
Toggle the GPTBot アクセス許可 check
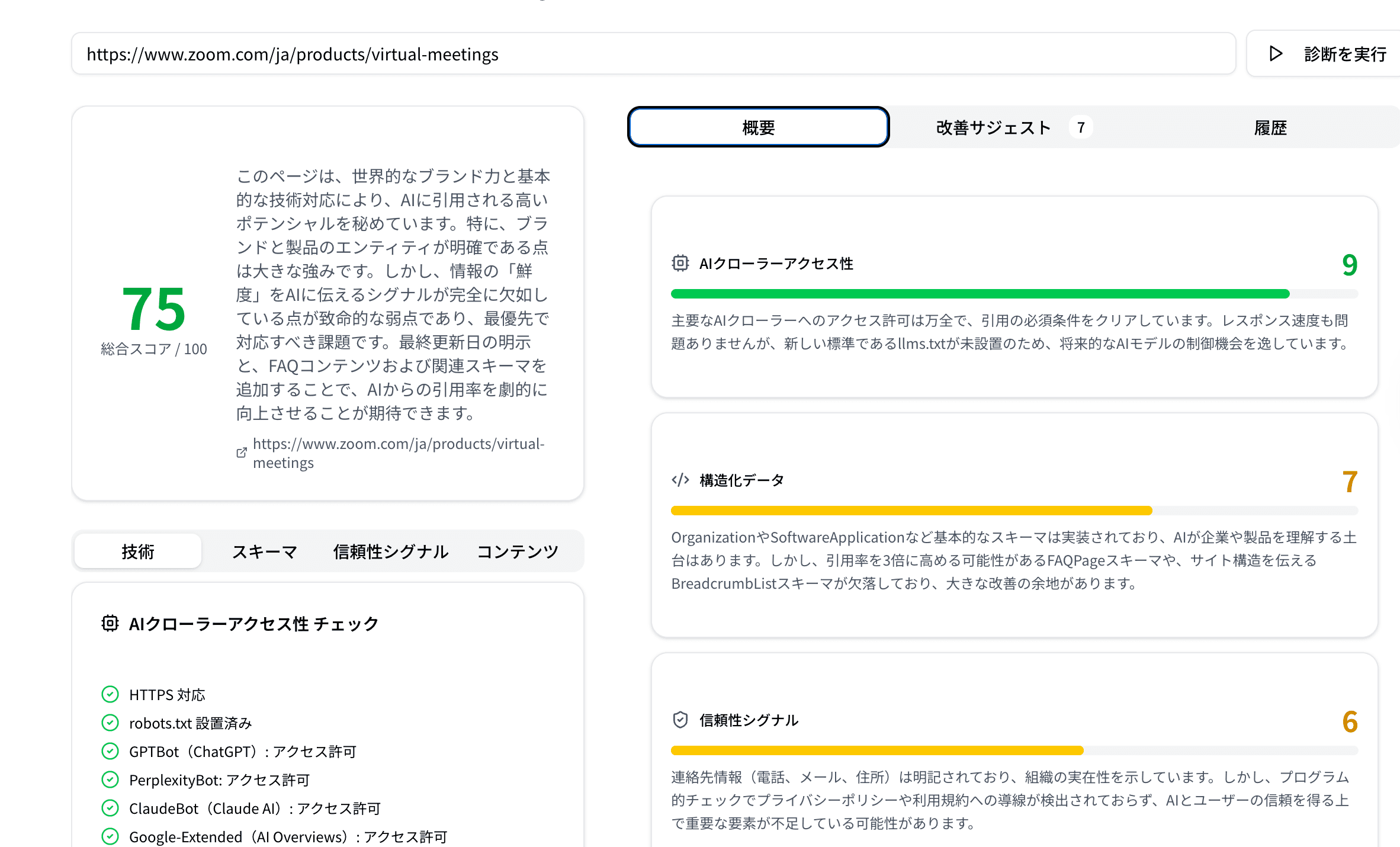coord(110,751)
